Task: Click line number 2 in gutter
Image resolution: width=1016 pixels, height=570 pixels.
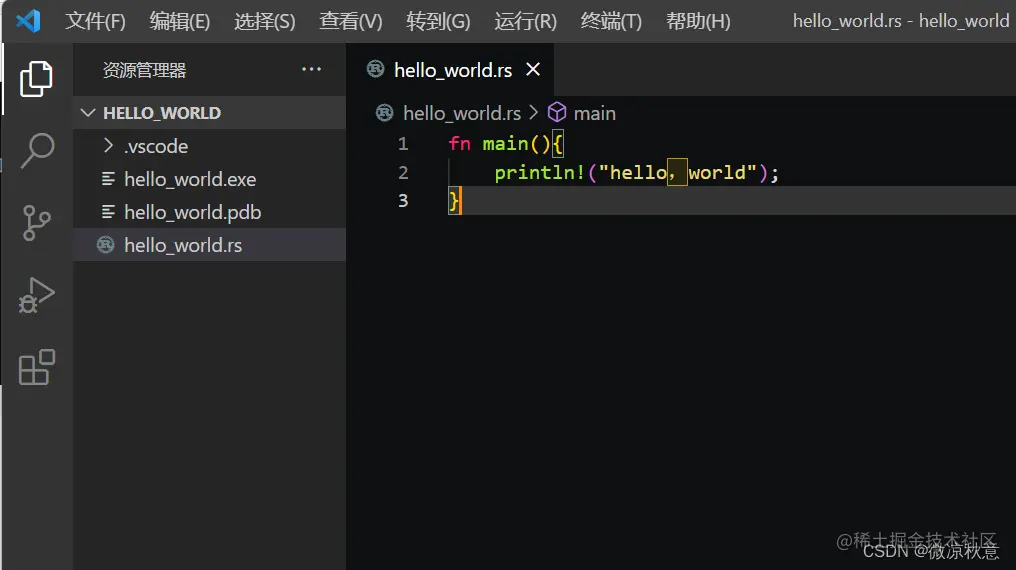Action: (403, 172)
